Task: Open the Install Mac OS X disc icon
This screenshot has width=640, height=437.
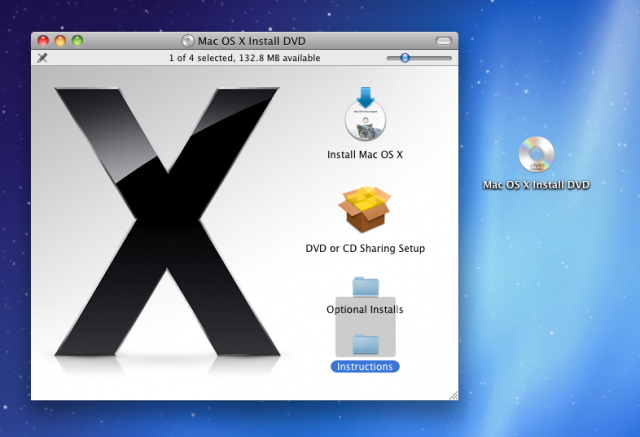Action: [x=365, y=114]
